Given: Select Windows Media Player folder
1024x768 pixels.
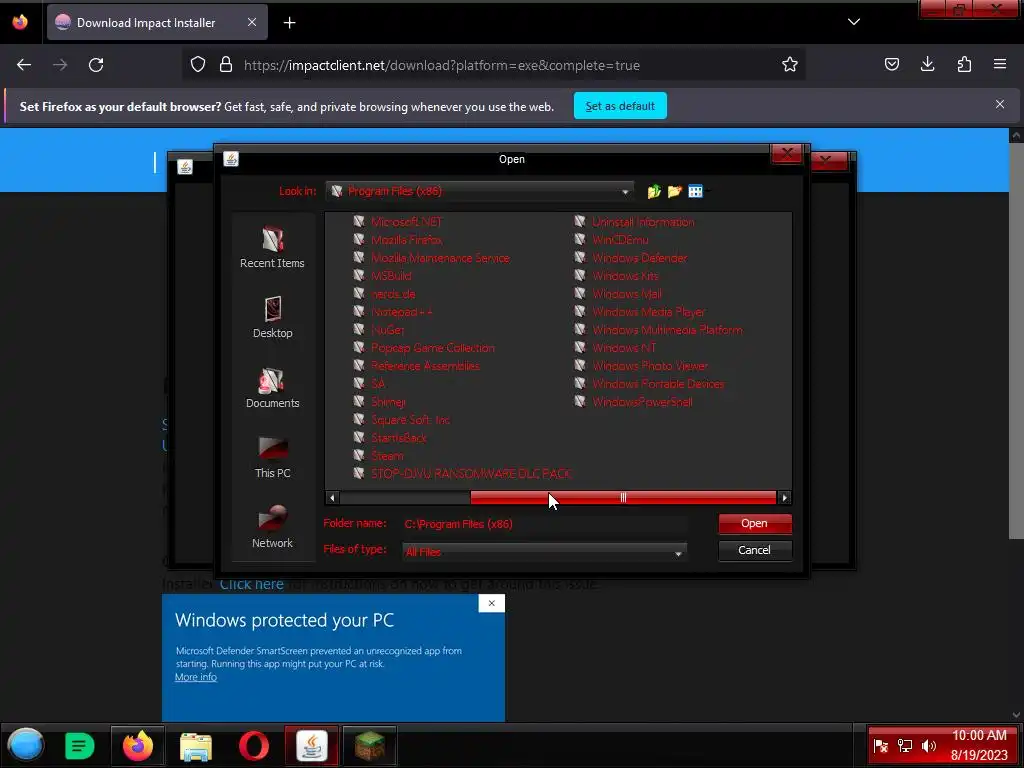Looking at the screenshot, I should (x=648, y=312).
